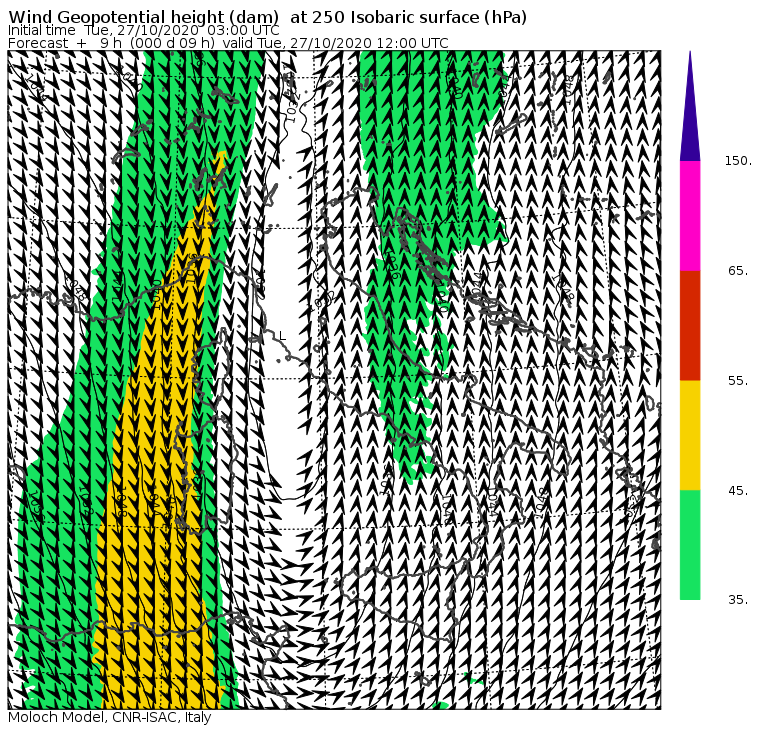
Task: Click the 'Forecast + 9 h' validity line
Action: pos(228,43)
